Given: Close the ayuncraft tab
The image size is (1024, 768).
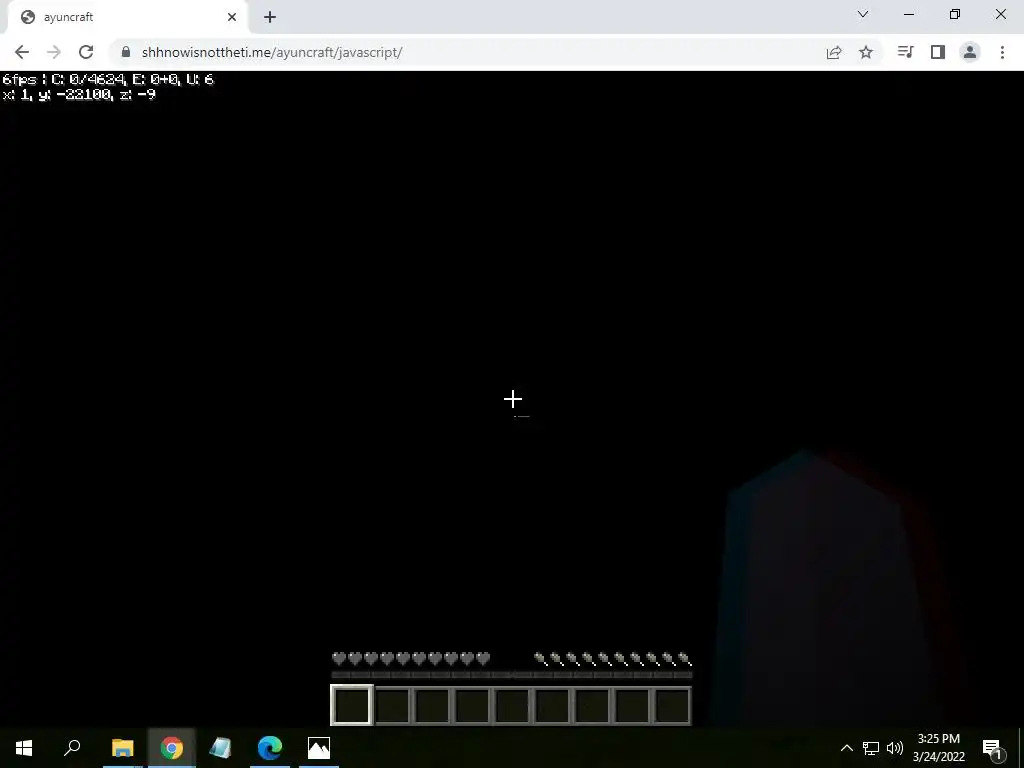Looking at the screenshot, I should pyautogui.click(x=232, y=17).
